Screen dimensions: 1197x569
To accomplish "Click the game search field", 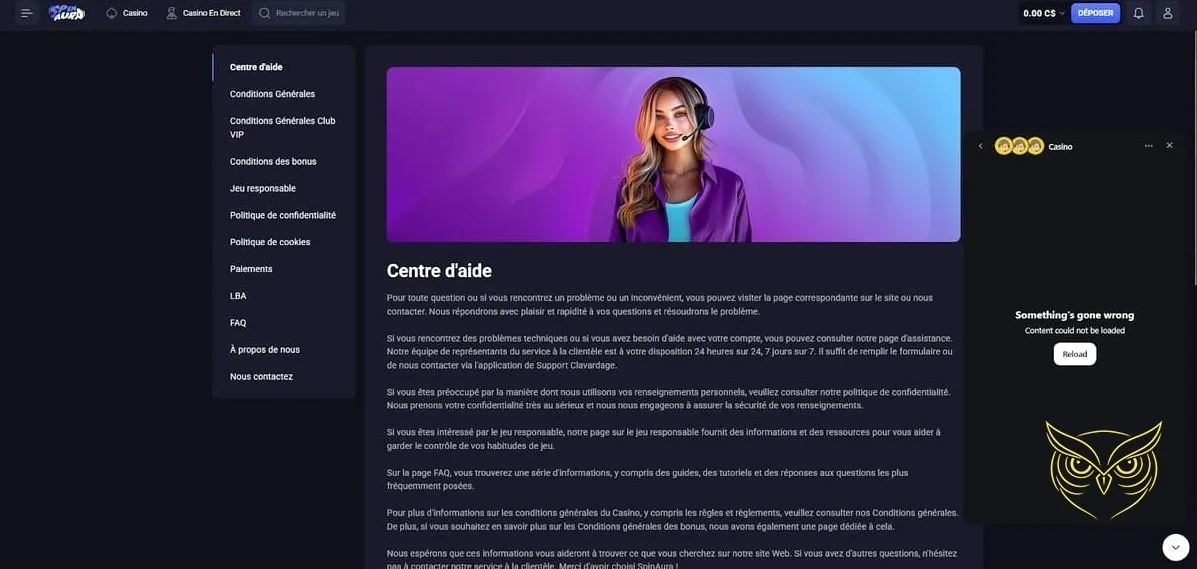I will click(x=299, y=13).
